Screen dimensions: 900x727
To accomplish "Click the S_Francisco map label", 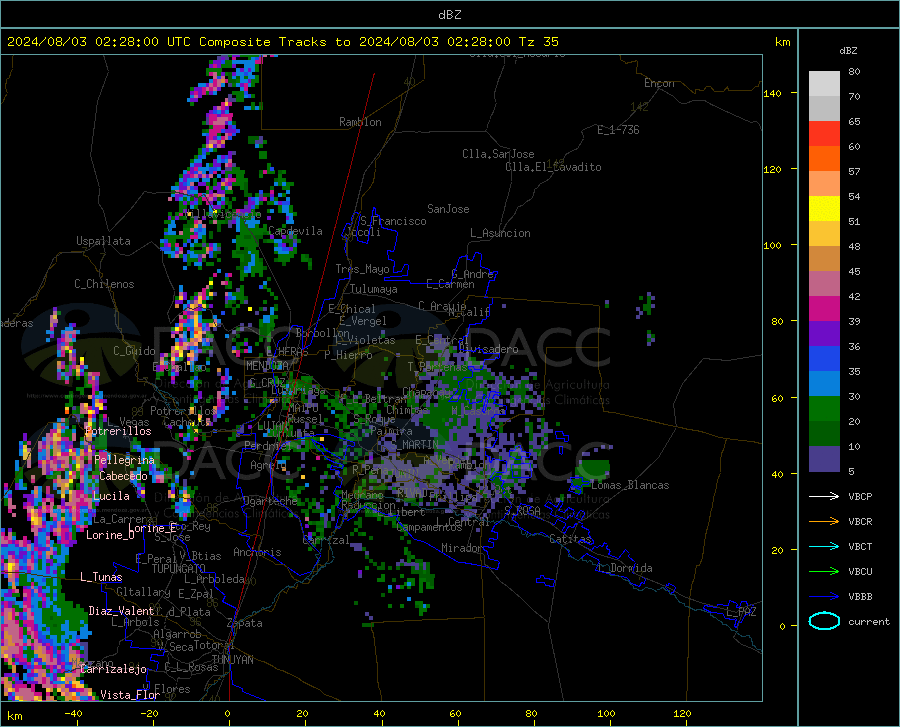I will (x=393, y=221).
